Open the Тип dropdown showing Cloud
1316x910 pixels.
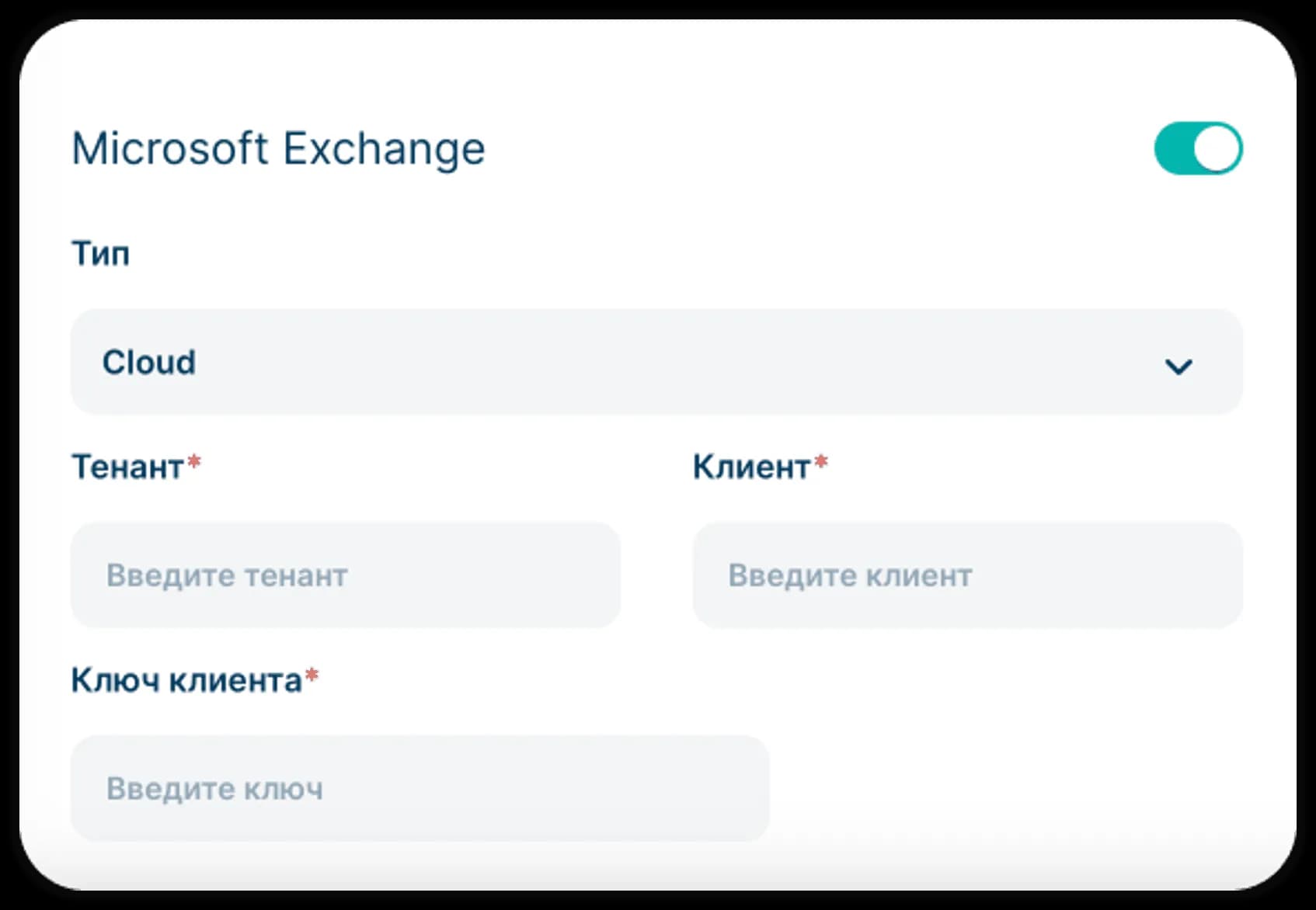coord(656,362)
